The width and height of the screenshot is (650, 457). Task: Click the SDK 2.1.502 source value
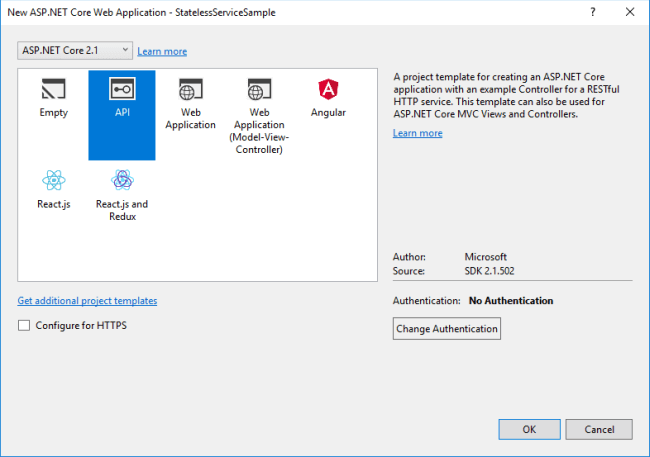[489, 271]
